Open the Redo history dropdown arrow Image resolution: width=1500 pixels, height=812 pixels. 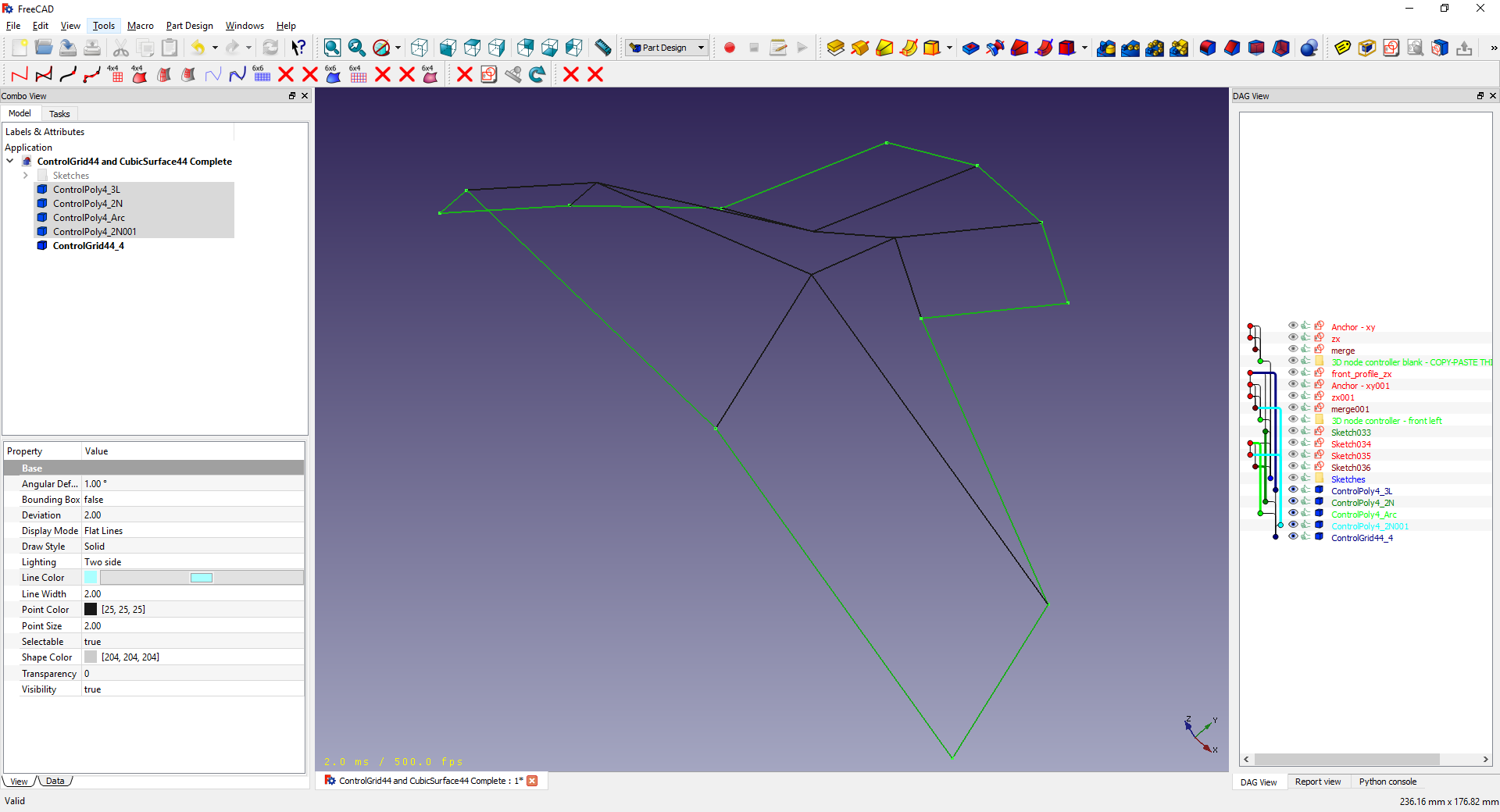pos(249,48)
